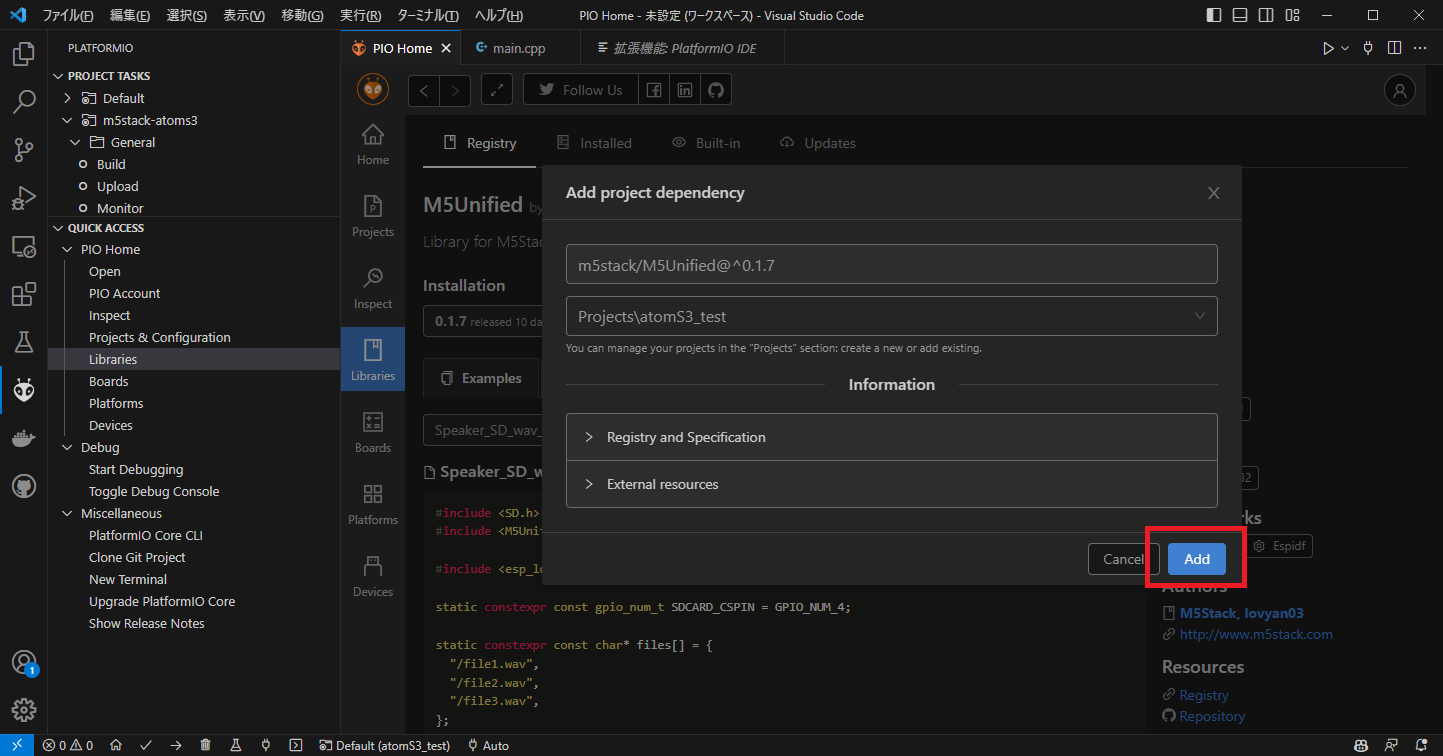Click PlatformIO Upload arrow in status bar
Screen dimensions: 1443x756
[176, 745]
